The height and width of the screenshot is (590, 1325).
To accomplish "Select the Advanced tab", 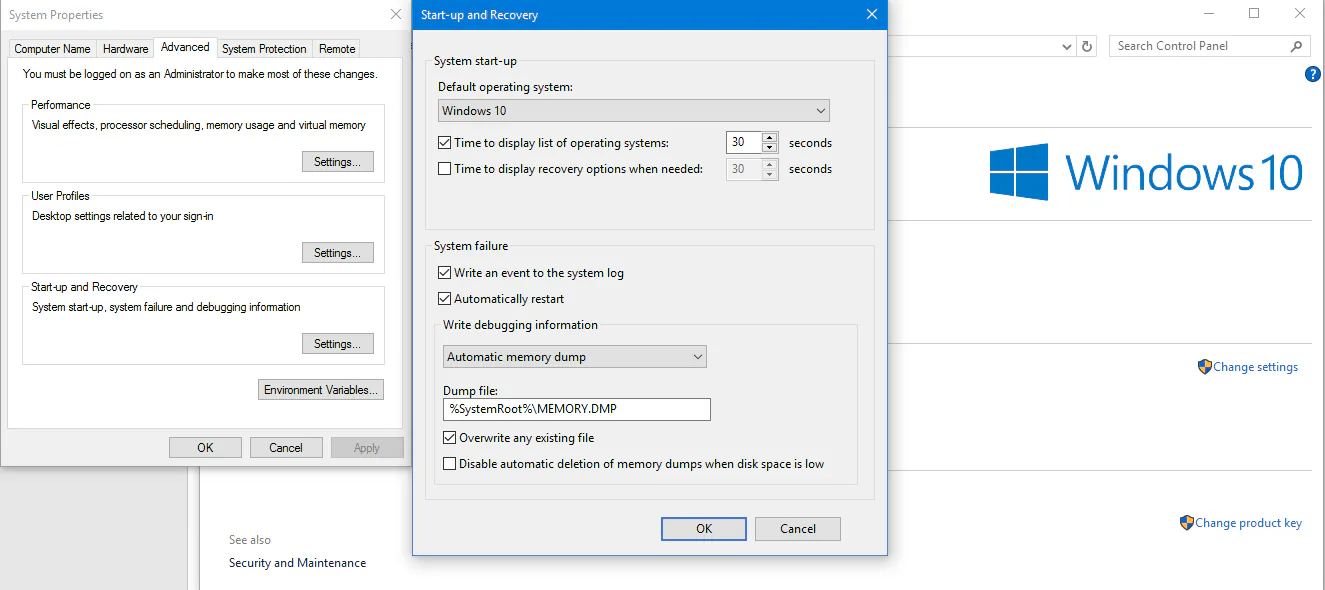I will pyautogui.click(x=185, y=47).
